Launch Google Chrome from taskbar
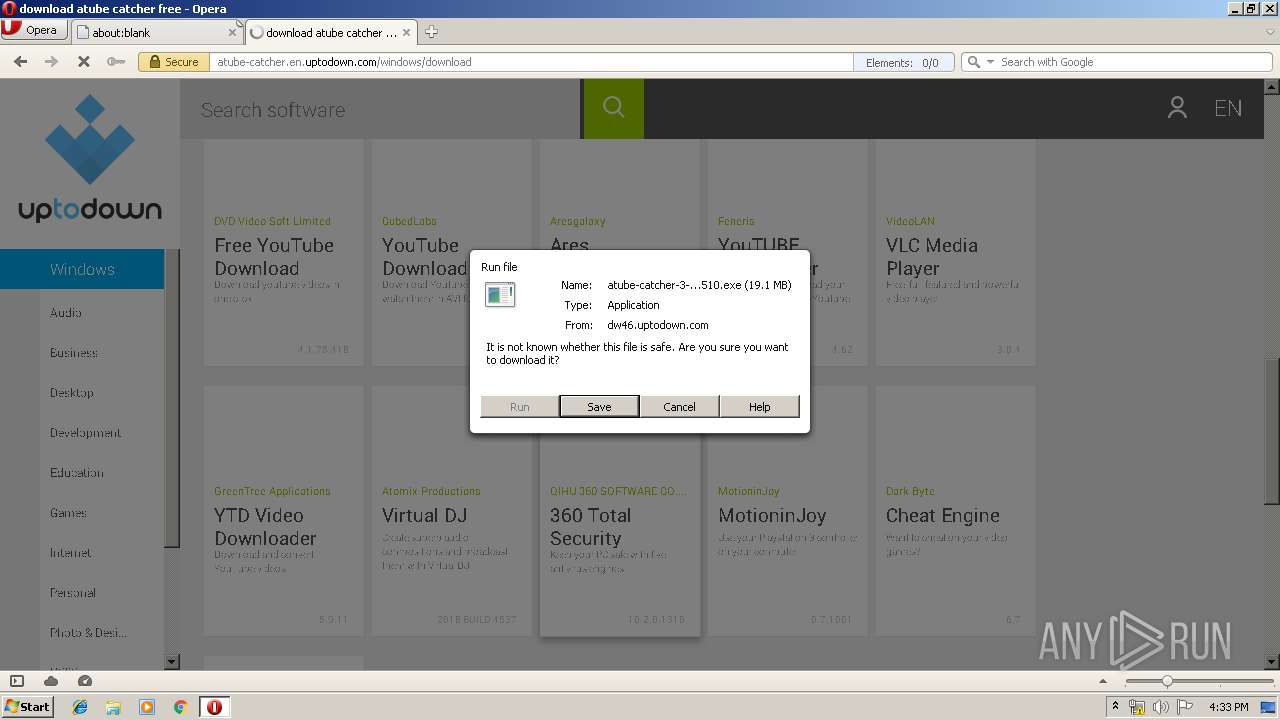This screenshot has height=720, width=1280. click(181, 707)
